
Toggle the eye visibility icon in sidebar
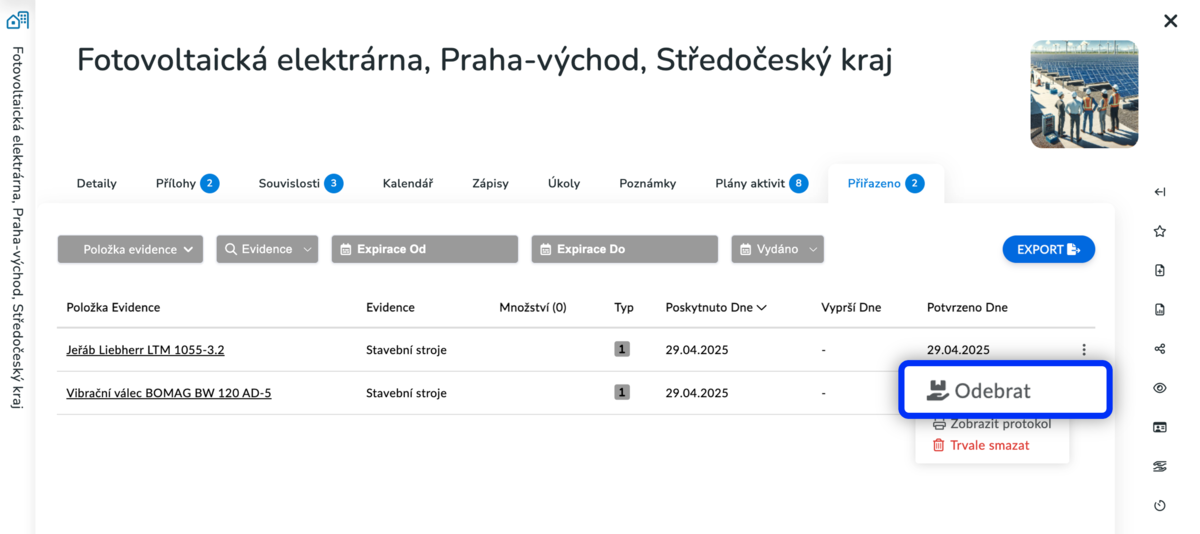1160,388
